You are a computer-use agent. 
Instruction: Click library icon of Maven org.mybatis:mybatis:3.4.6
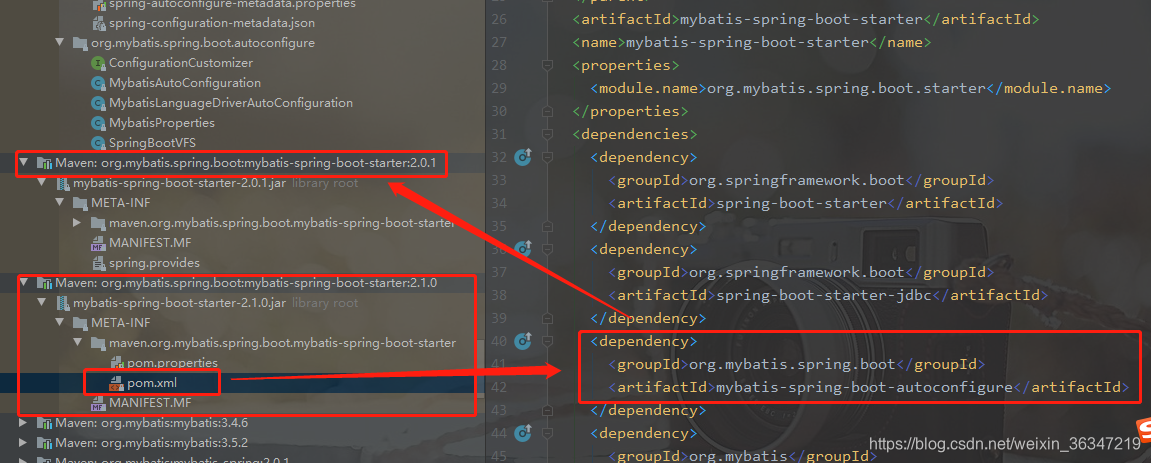(x=44, y=423)
